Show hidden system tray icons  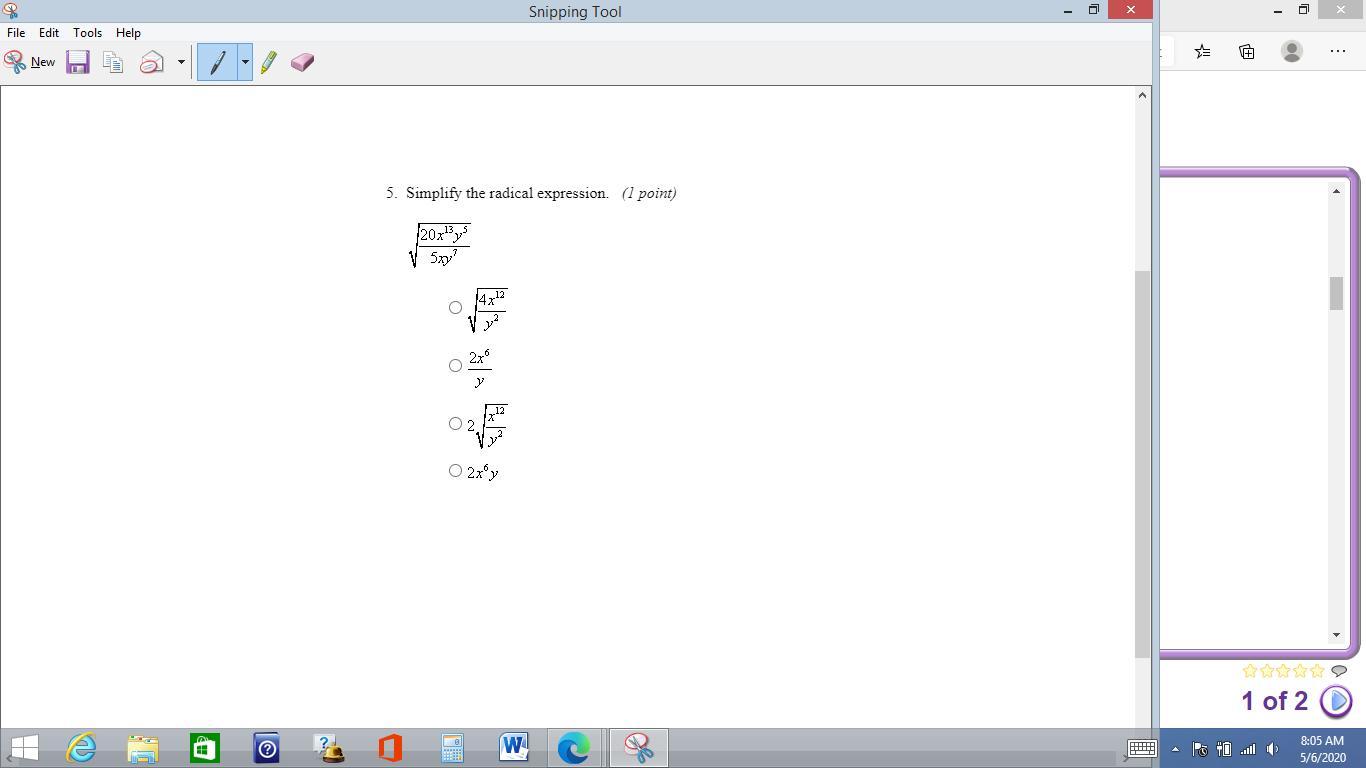[x=1175, y=749]
